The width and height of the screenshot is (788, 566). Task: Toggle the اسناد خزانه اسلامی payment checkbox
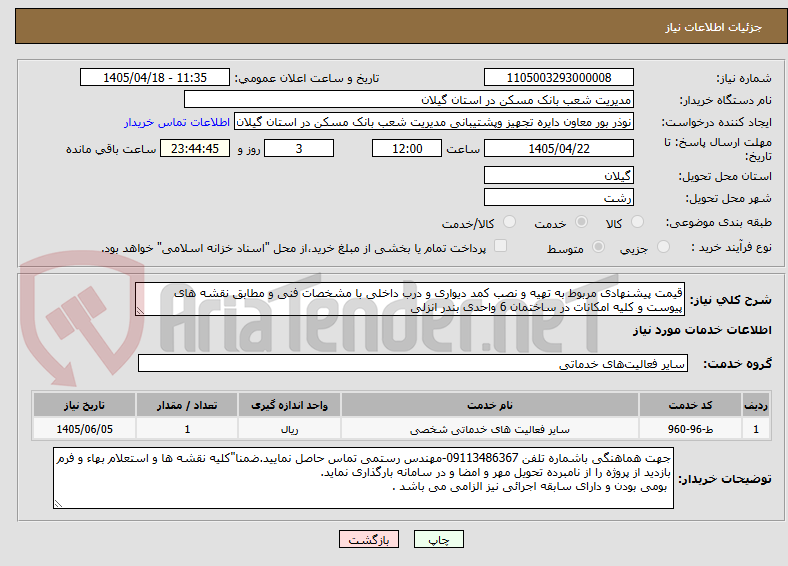(x=501, y=245)
